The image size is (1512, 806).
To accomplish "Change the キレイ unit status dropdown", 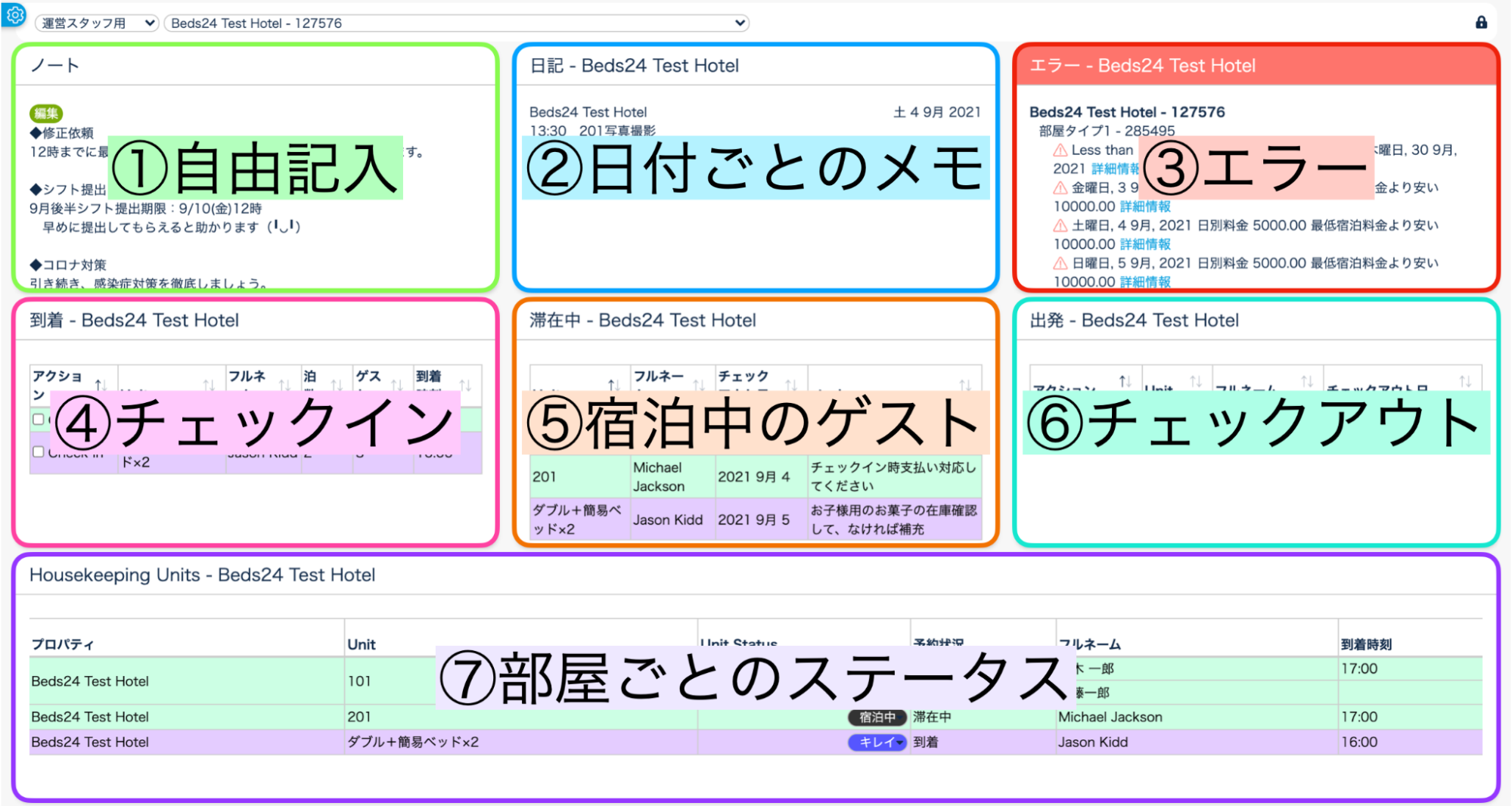I will [877, 742].
